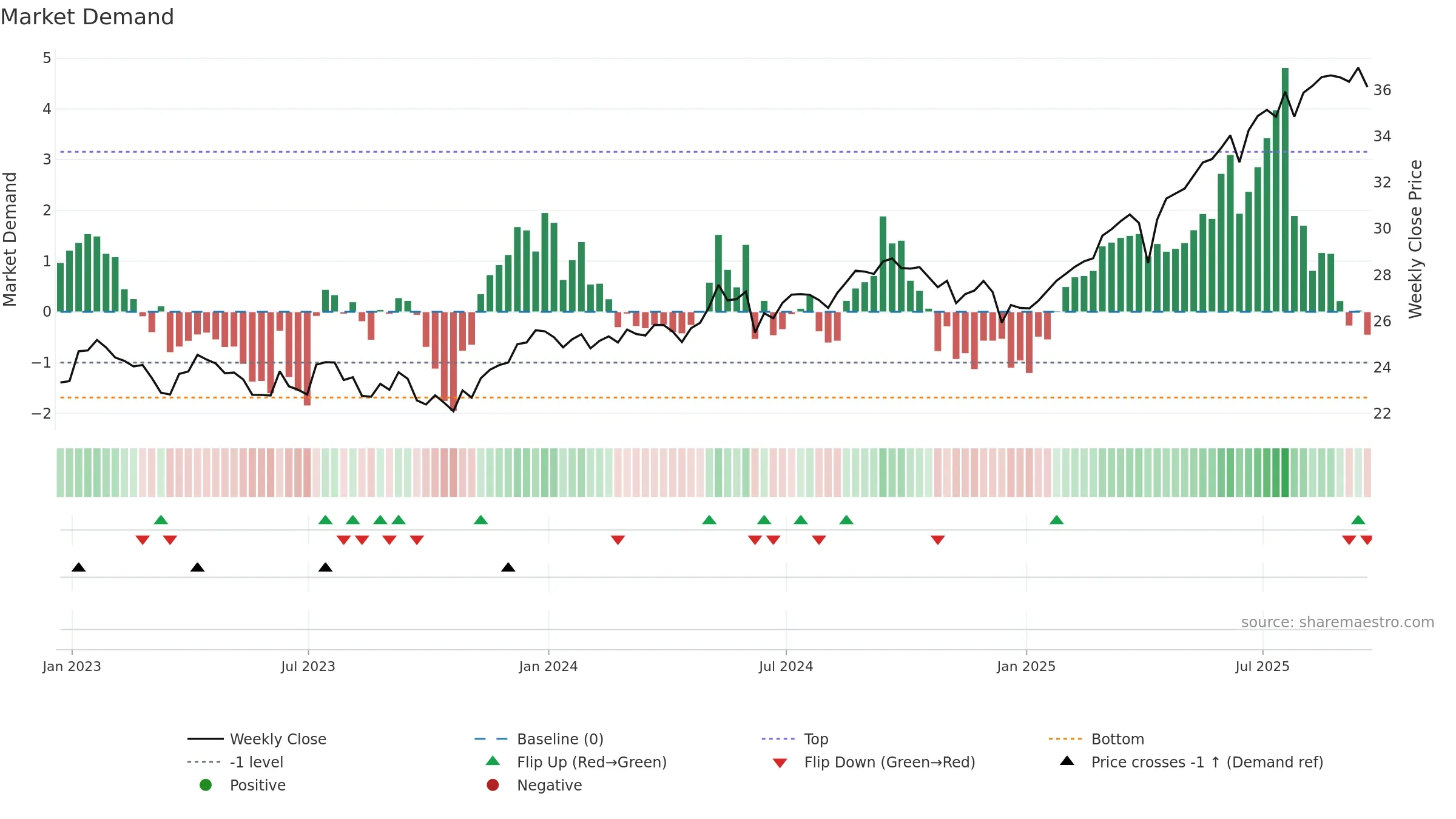Click red flip-down marker between Jan and Jul 2024
1456x819 pixels.
point(618,540)
